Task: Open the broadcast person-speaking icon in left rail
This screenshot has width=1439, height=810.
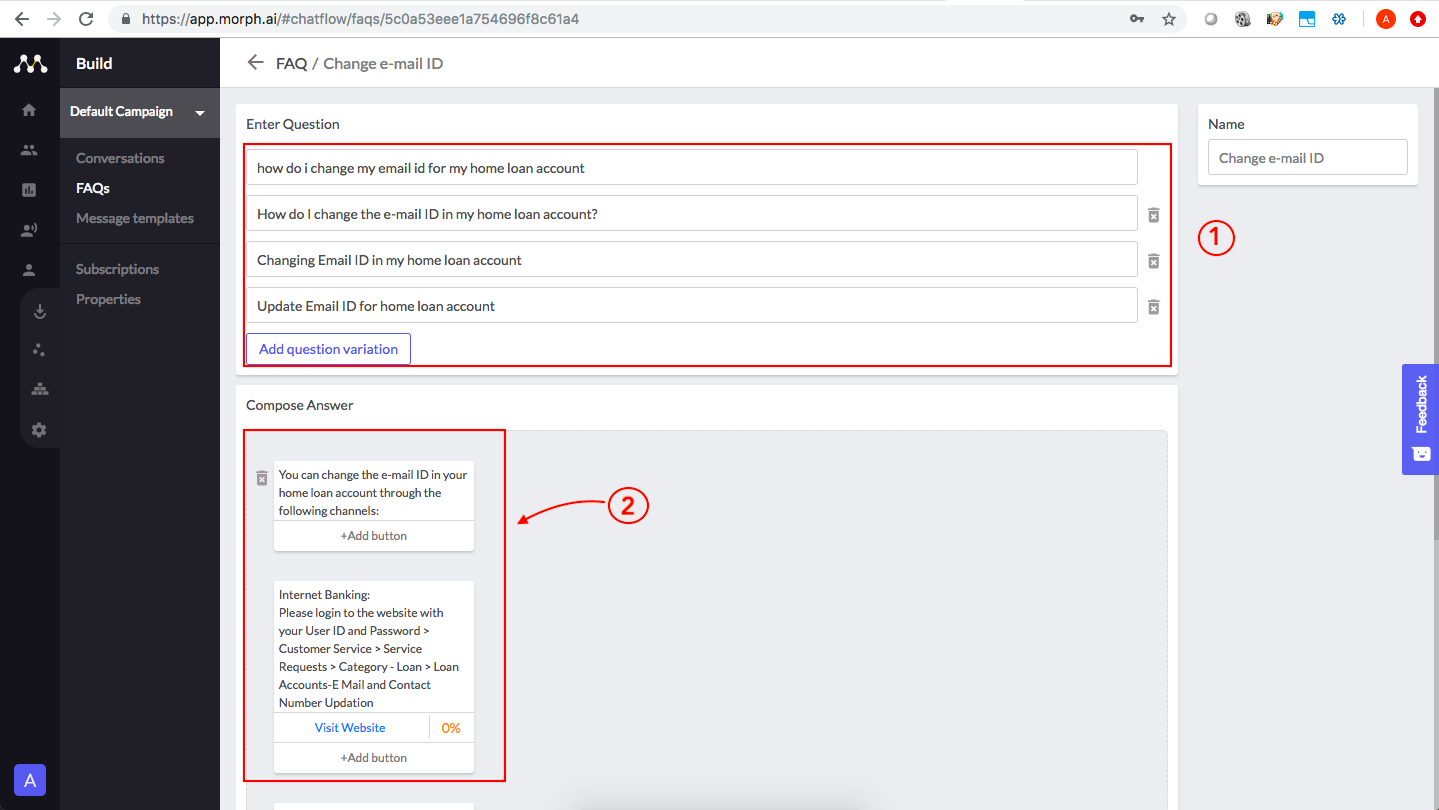Action: click(x=29, y=230)
